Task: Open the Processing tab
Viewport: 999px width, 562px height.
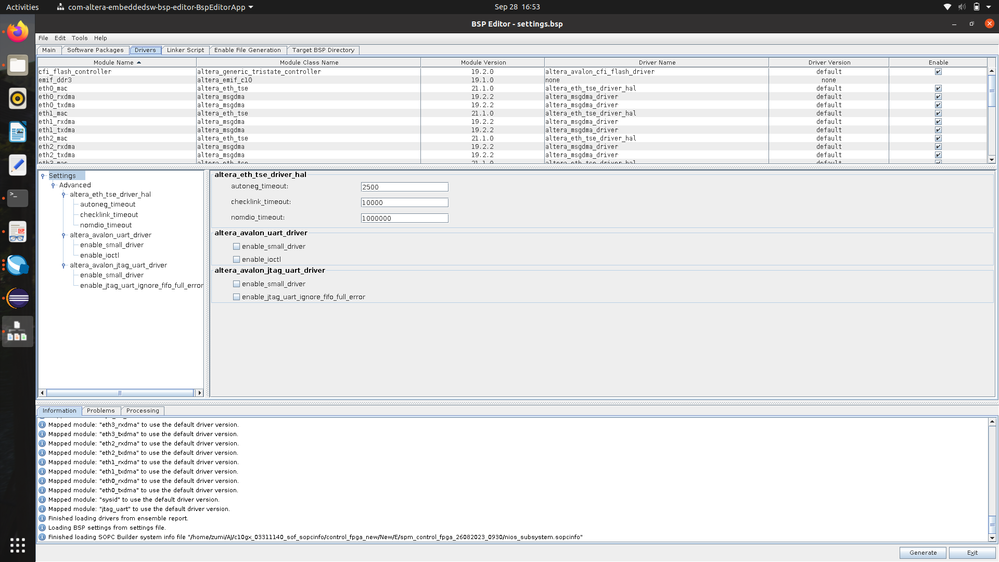Action: [x=143, y=410]
